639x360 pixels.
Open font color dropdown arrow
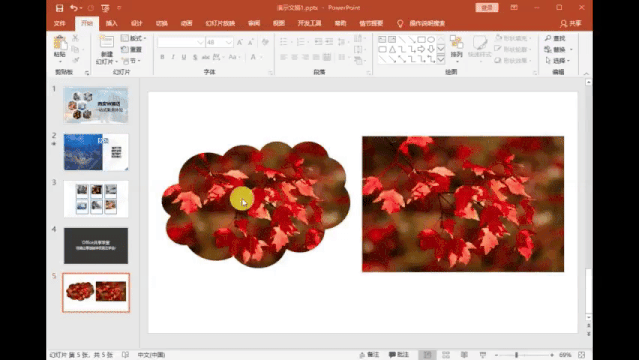click(x=261, y=57)
